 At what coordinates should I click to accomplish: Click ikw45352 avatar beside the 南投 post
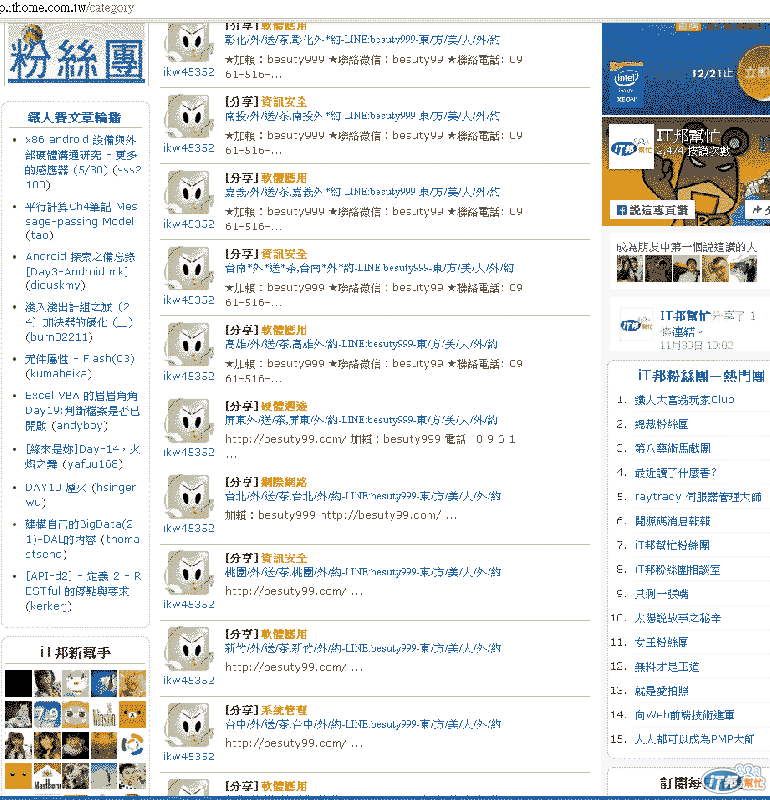[189, 117]
